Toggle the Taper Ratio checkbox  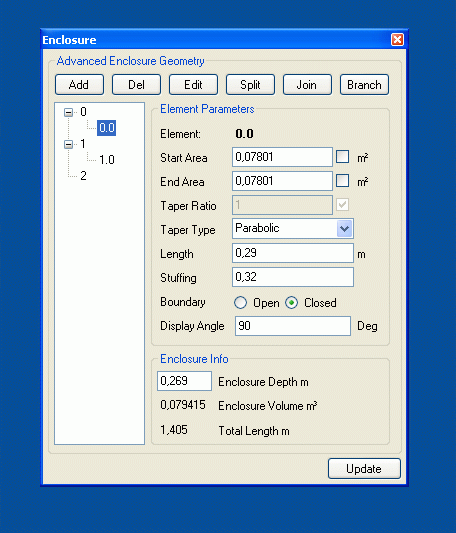[x=342, y=205]
